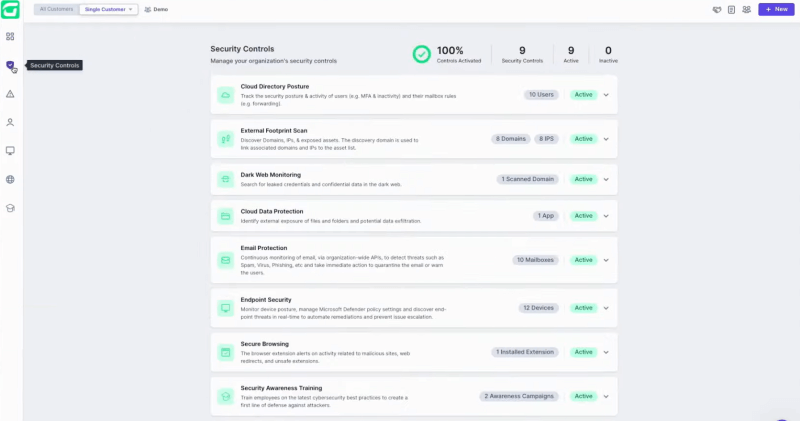Image resolution: width=800 pixels, height=421 pixels.
Task: Click the Security Awareness Training icon
Action: (x=226, y=397)
